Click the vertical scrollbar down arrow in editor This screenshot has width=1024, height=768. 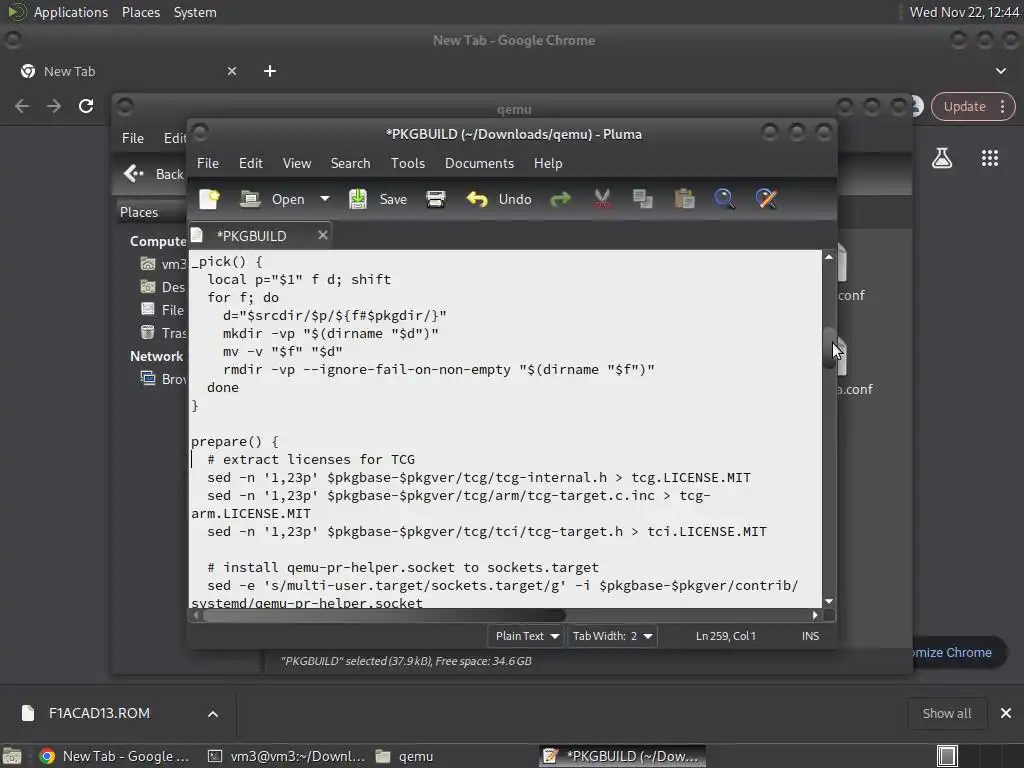point(829,601)
